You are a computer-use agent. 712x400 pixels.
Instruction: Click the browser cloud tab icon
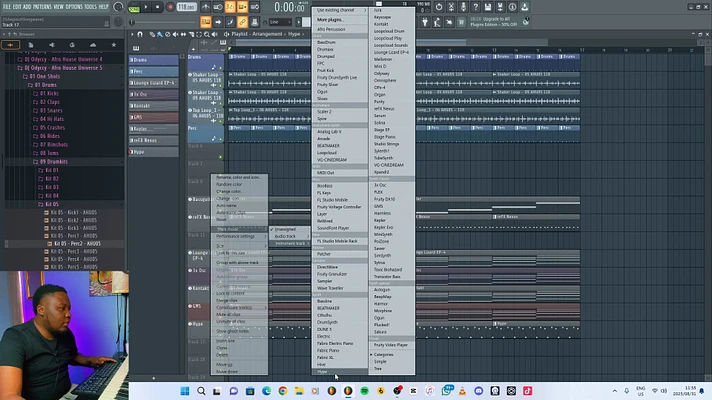93,45
